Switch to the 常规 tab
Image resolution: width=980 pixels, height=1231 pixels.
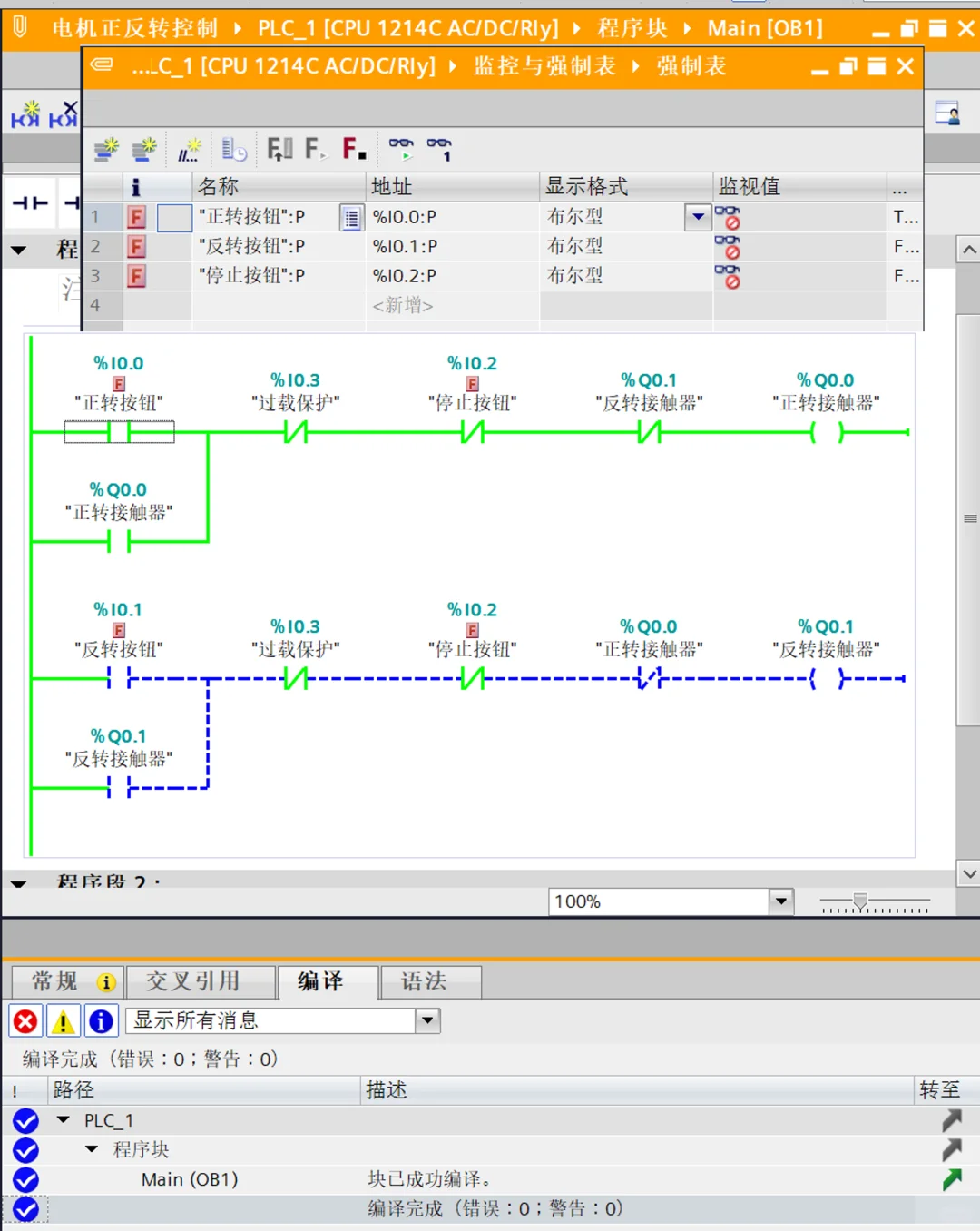66,982
